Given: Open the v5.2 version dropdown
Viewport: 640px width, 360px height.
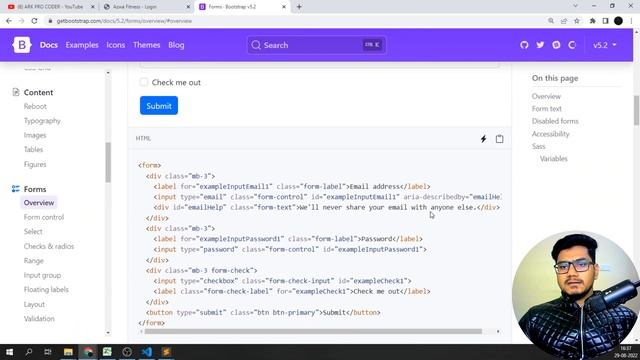Looking at the screenshot, I should tap(604, 45).
